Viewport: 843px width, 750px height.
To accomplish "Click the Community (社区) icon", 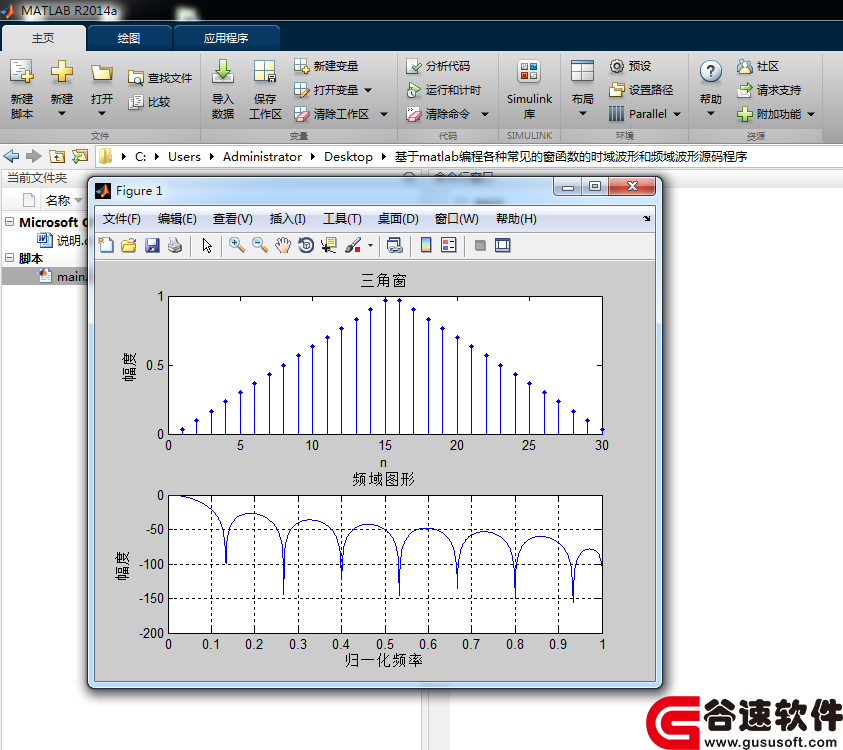I will coord(745,66).
